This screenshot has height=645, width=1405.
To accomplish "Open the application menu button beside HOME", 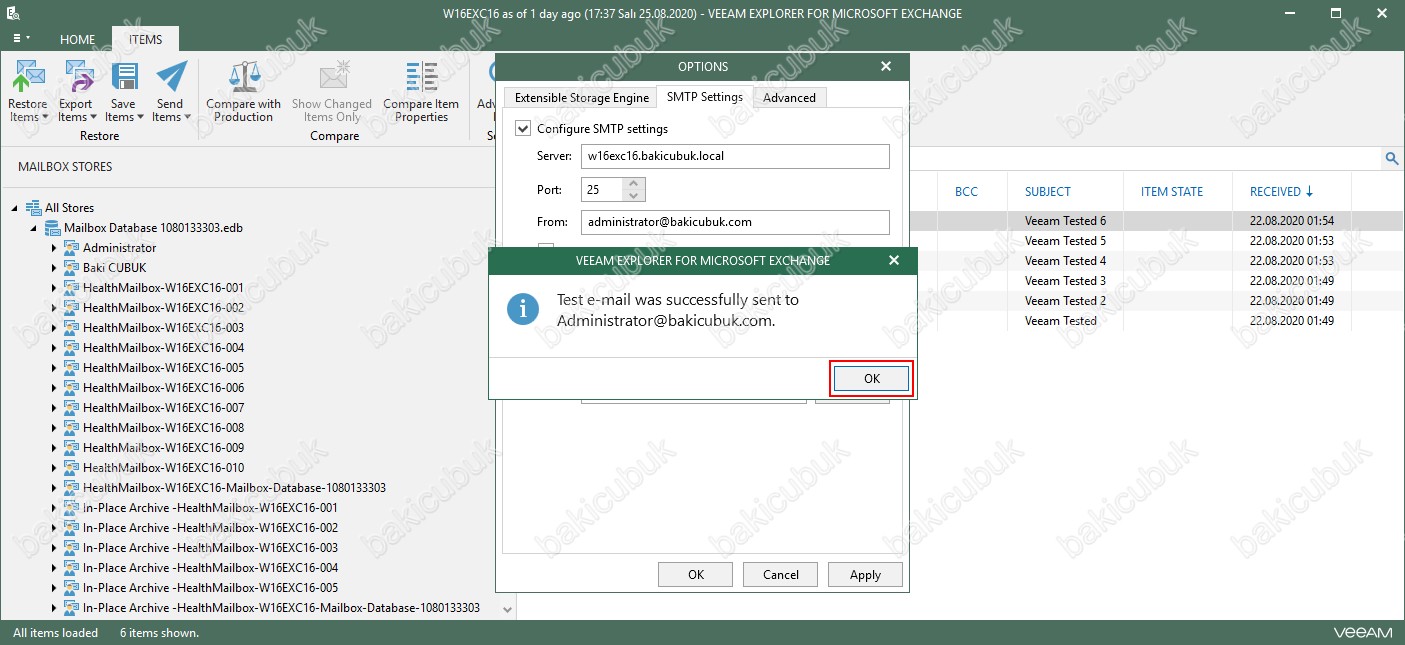I will point(21,38).
